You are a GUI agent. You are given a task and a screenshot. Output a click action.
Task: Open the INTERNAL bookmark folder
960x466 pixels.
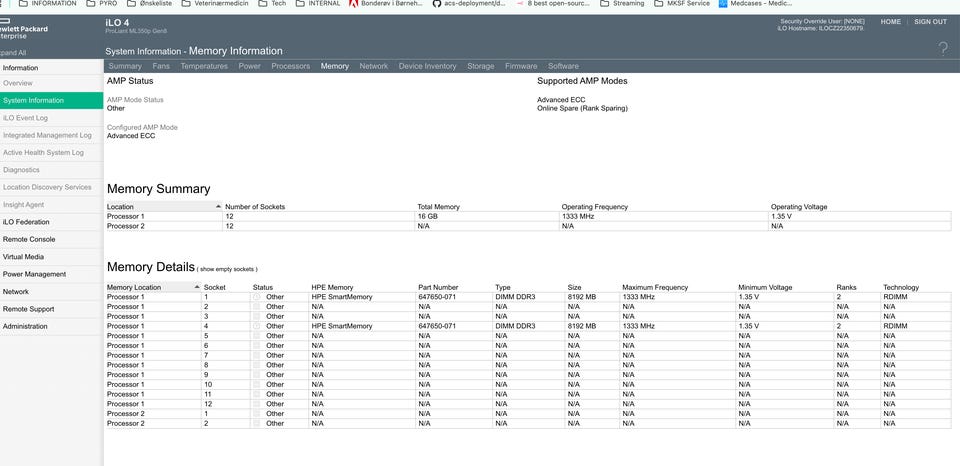click(x=318, y=4)
